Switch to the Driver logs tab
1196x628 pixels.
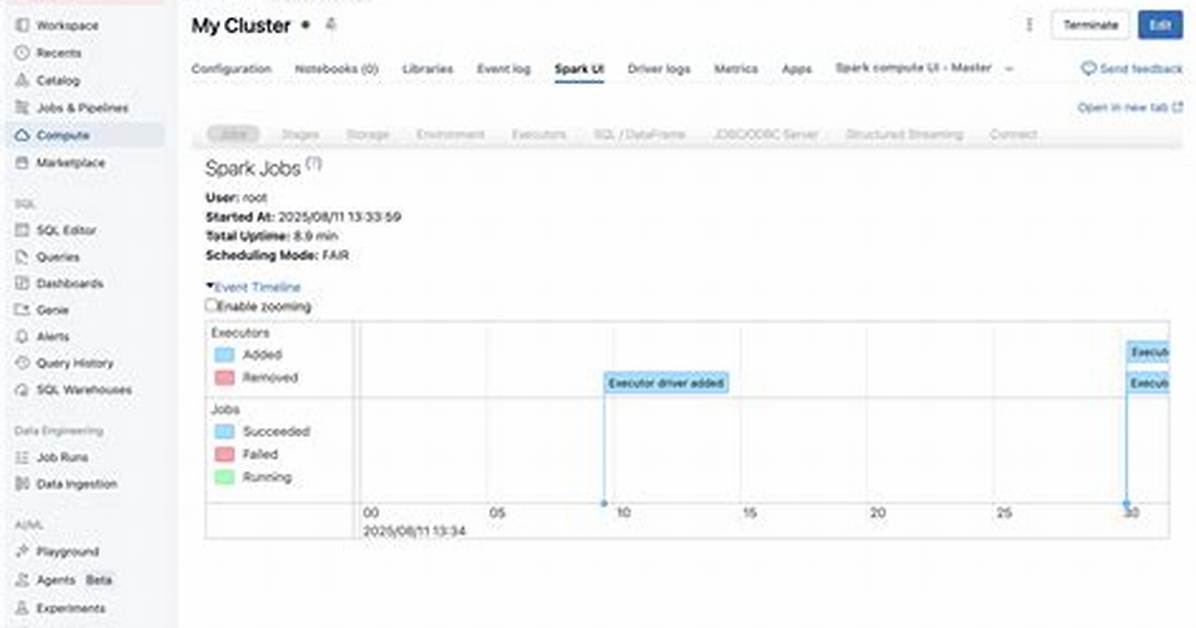tap(658, 69)
